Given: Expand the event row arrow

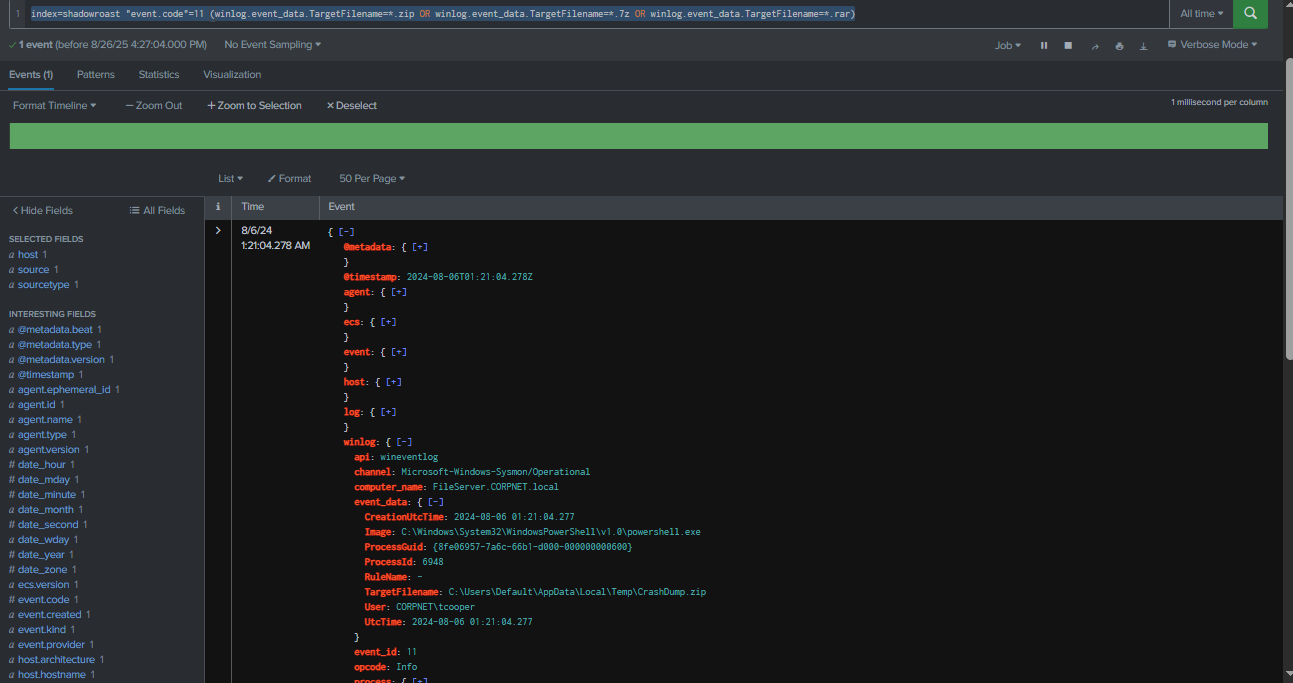Looking at the screenshot, I should click(x=218, y=231).
